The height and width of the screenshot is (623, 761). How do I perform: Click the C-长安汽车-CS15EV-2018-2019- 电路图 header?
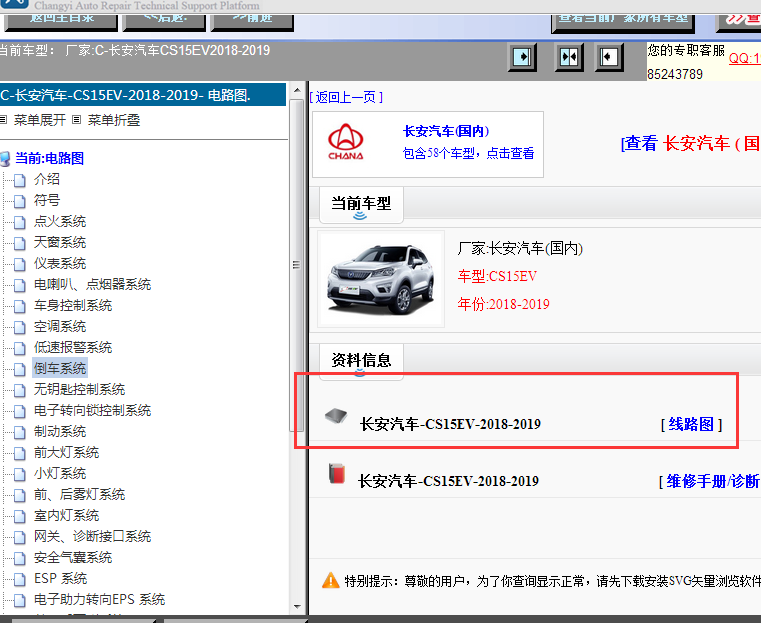click(x=143, y=95)
